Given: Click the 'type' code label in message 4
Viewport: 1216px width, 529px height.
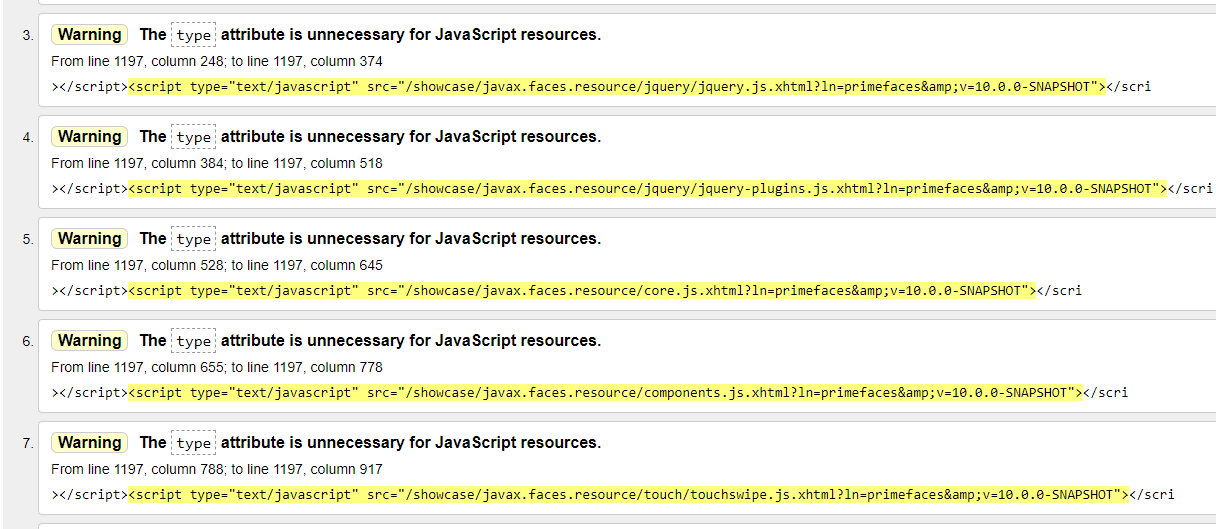Looking at the screenshot, I should coord(194,137).
